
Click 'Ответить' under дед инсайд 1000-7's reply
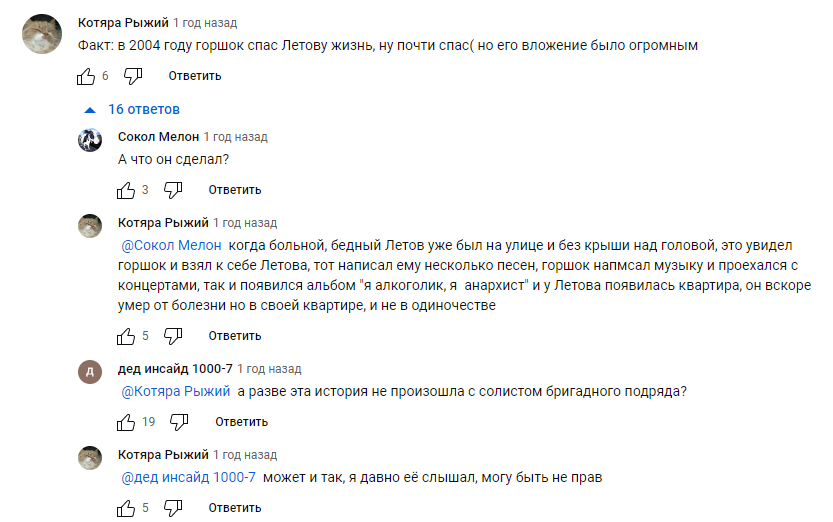point(241,422)
